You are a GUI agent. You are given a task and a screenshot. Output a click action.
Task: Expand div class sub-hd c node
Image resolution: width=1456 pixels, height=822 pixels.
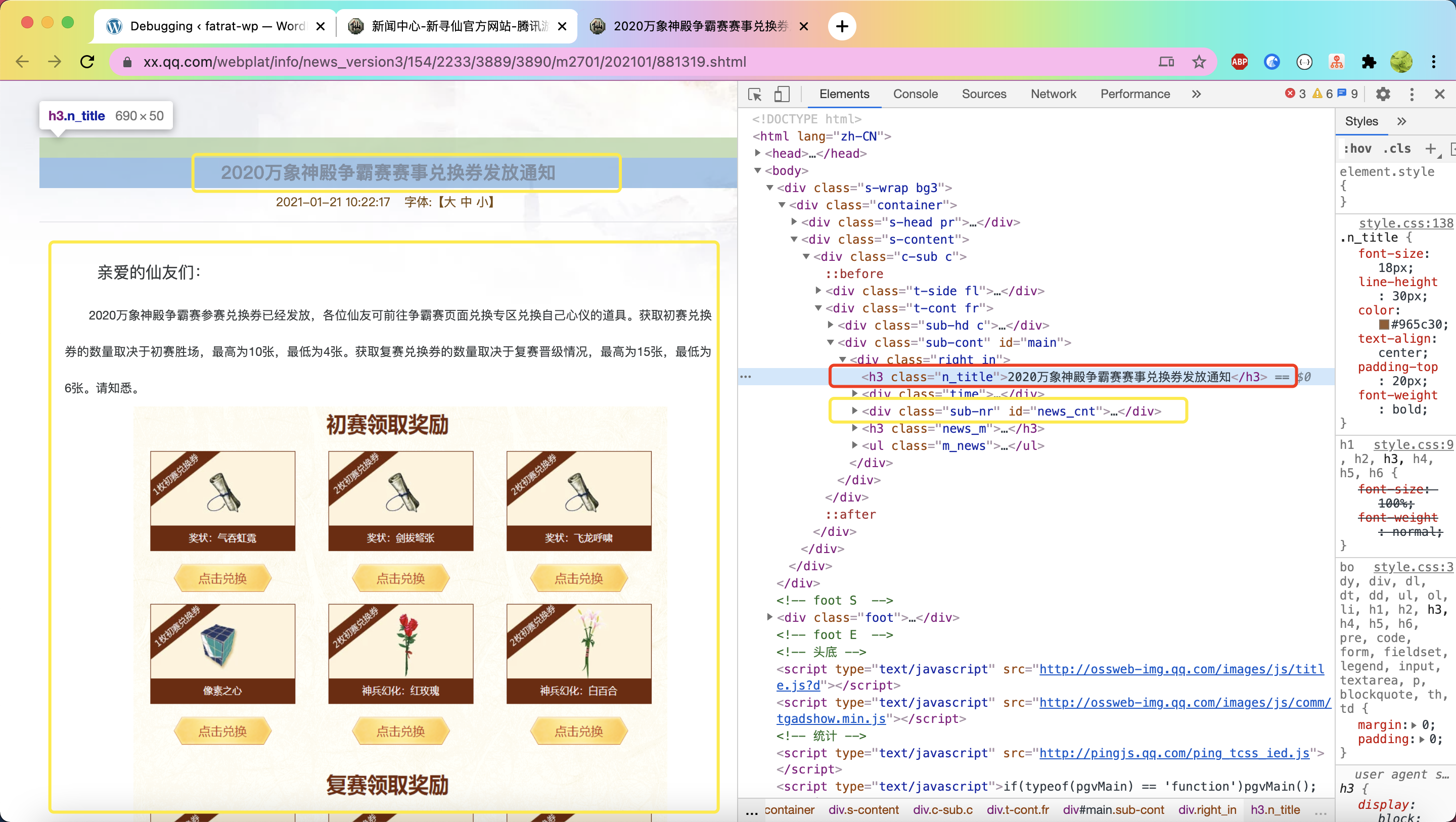[830, 325]
